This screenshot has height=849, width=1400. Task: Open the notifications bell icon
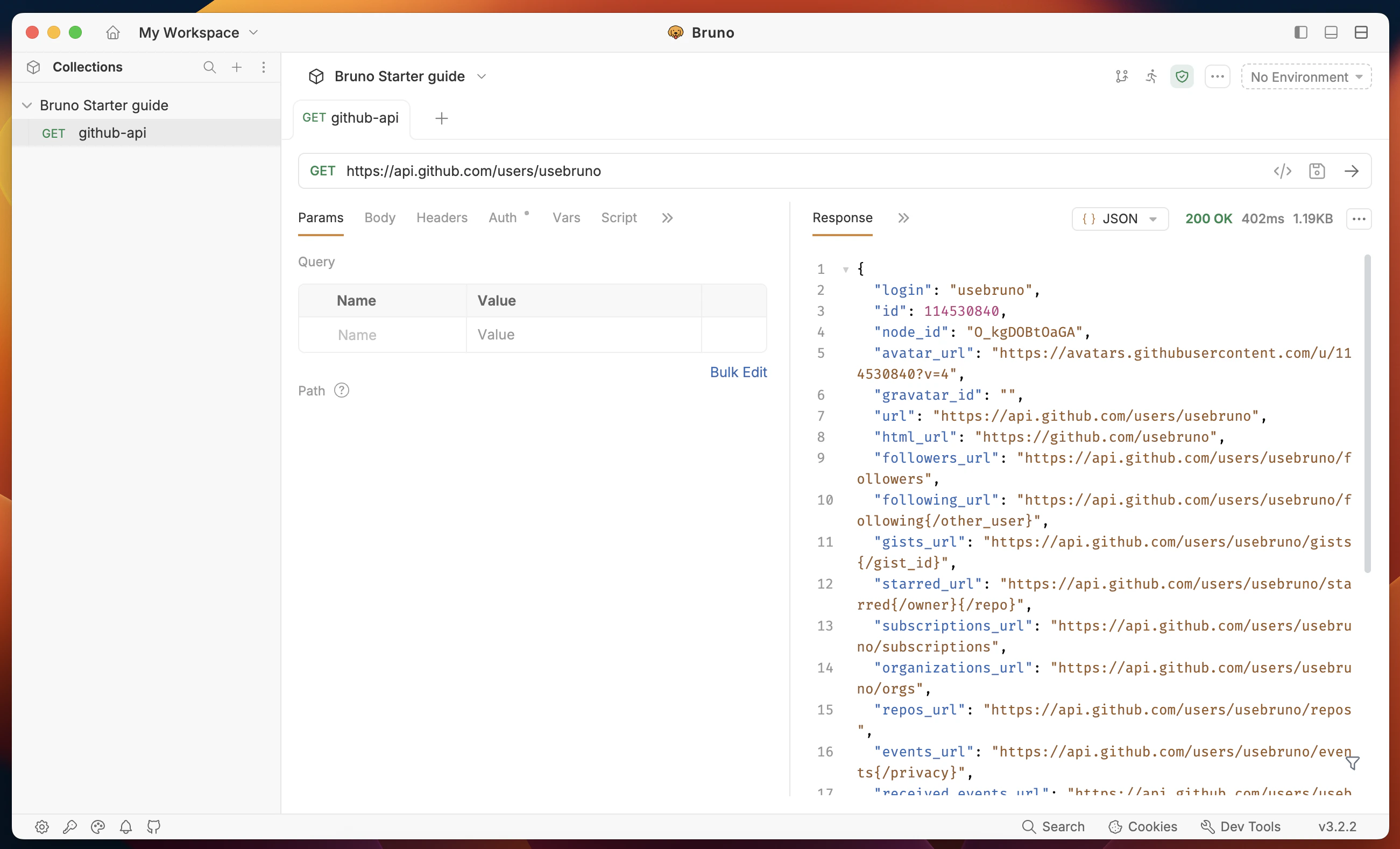click(x=125, y=827)
